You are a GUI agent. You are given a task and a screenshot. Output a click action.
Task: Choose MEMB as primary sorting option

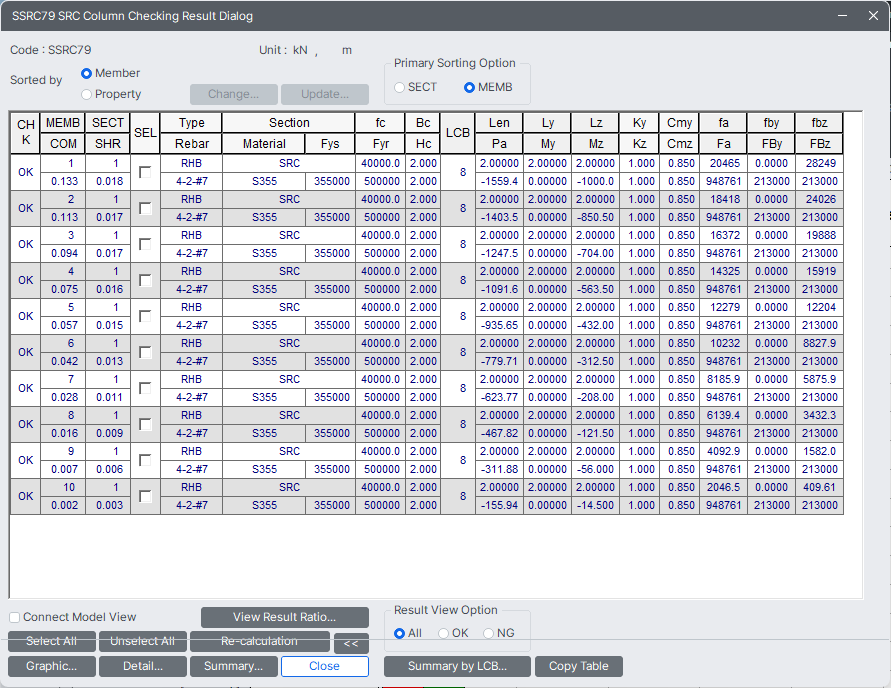[x=469, y=87]
